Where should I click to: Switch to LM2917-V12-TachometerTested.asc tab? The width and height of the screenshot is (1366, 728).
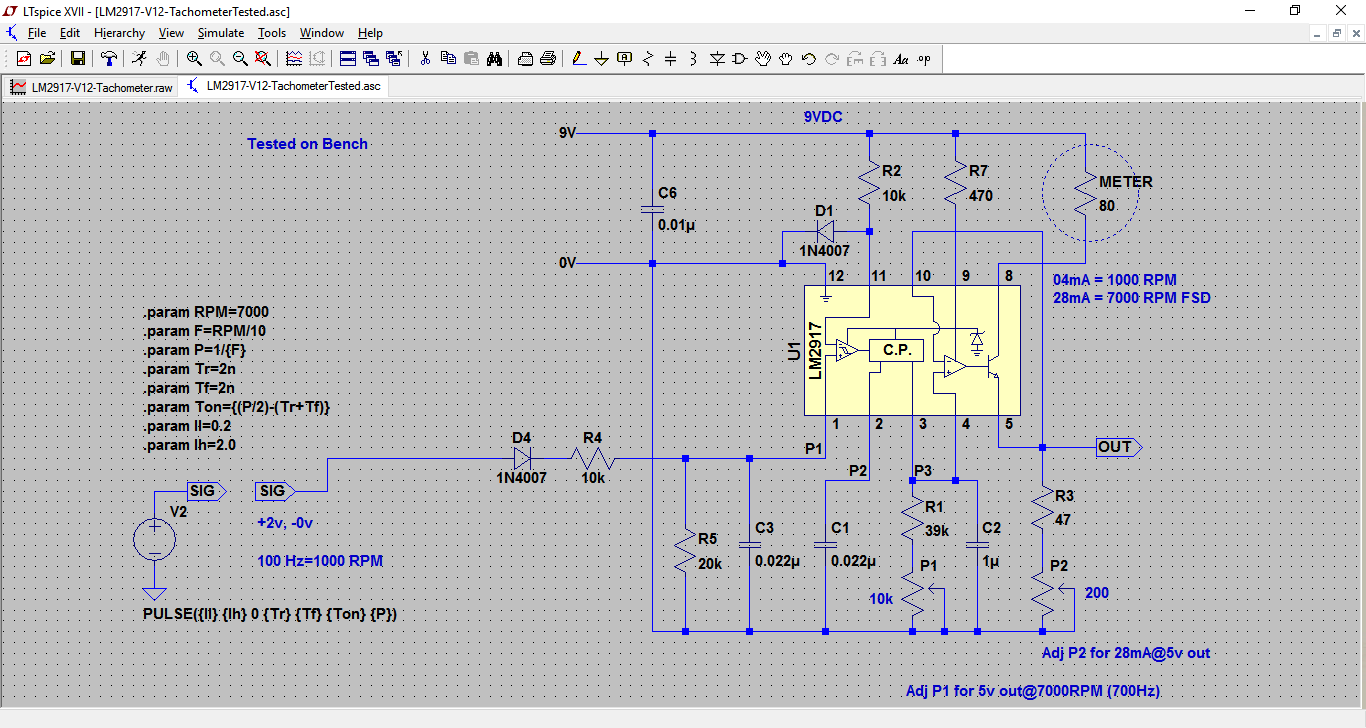[283, 86]
